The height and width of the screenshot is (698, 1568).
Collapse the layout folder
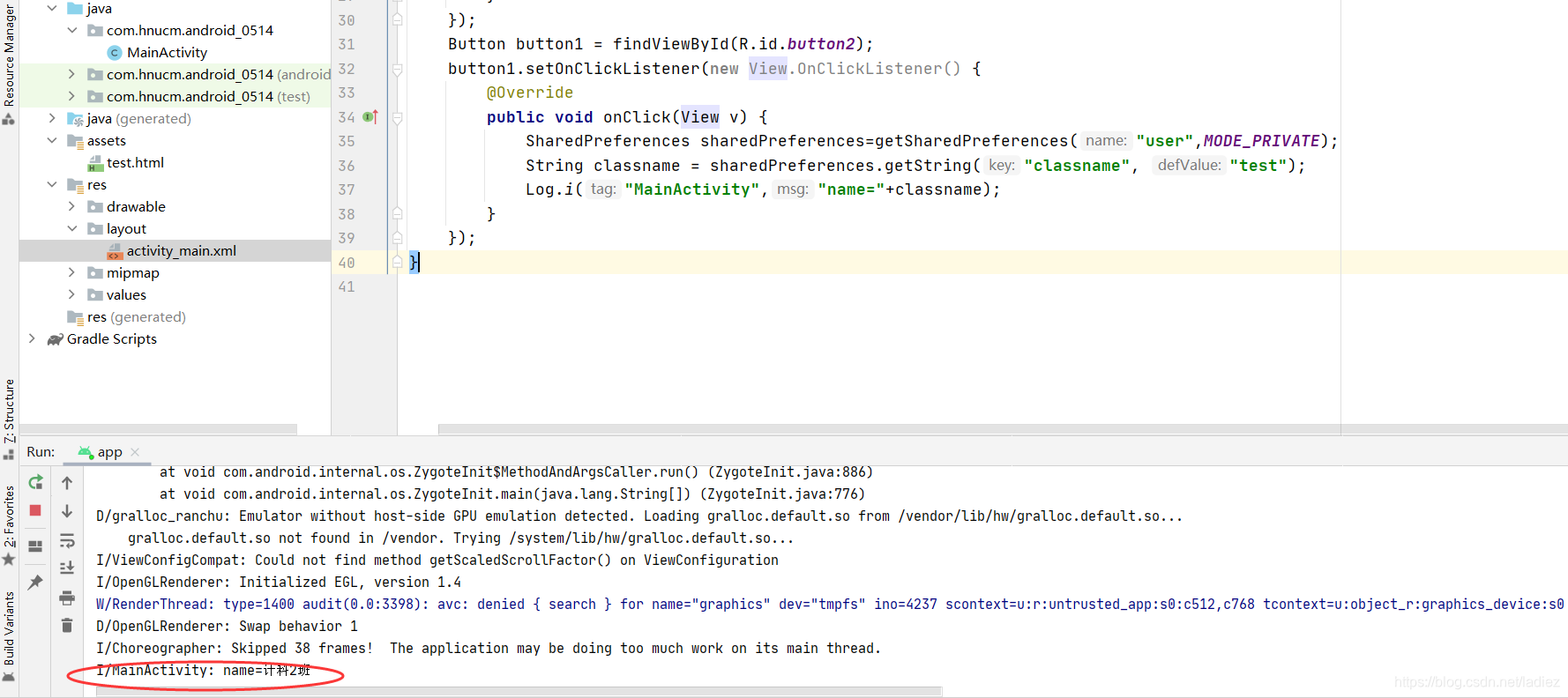tap(72, 228)
